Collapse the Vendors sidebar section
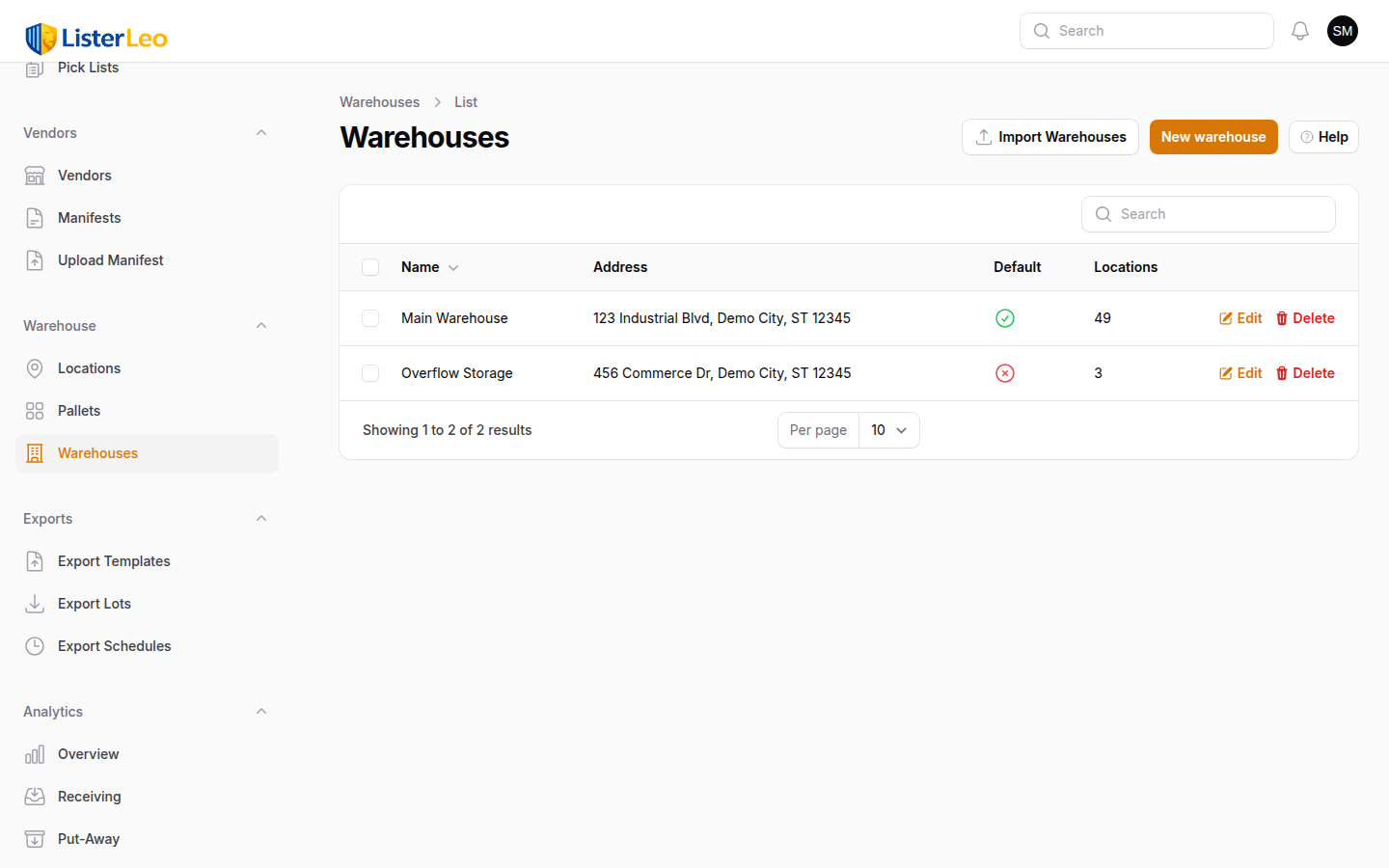Screen dimensions: 1389x868 (x=260, y=132)
